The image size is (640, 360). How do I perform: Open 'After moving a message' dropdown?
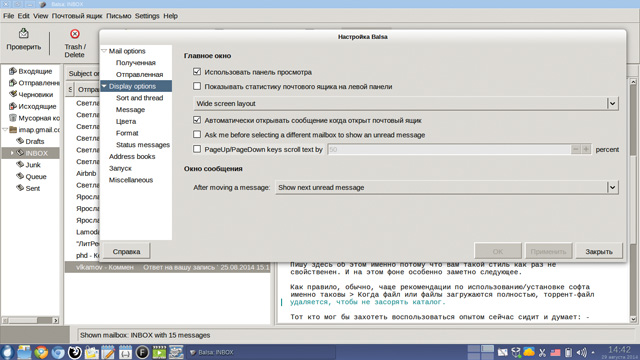(x=447, y=187)
